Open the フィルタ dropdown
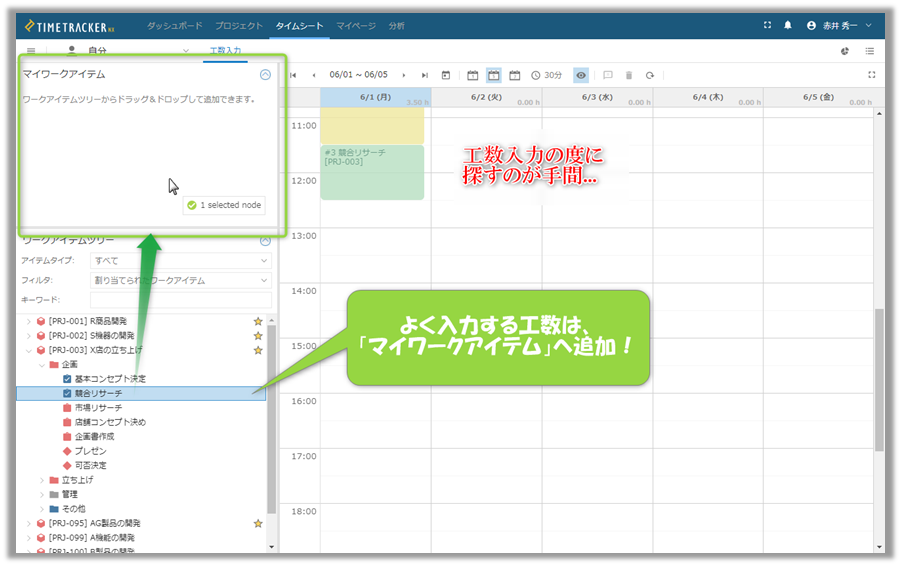The width and height of the screenshot is (901, 566). (180, 280)
